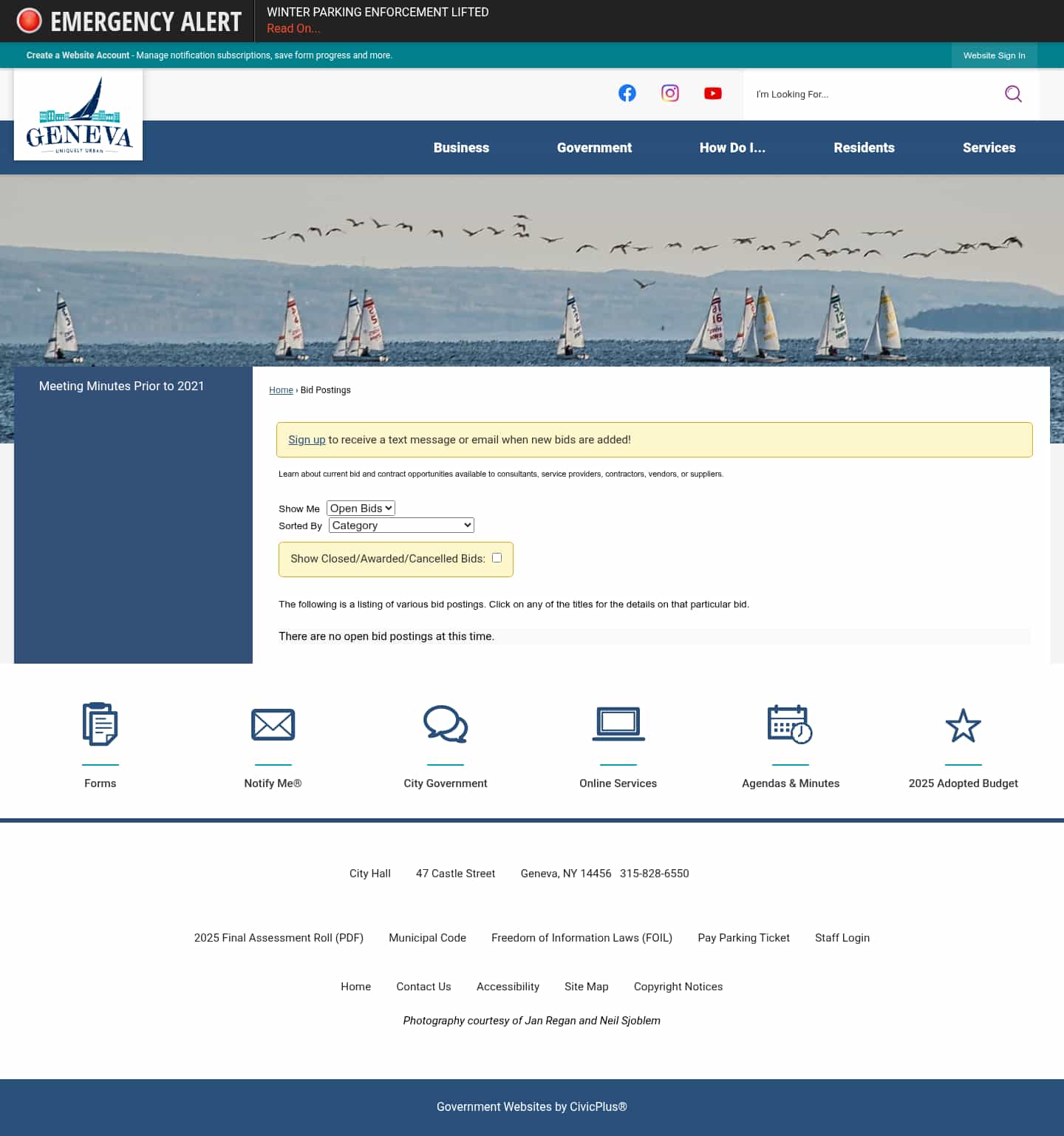Check Show Closed/Awarded/Cancelled Bids
Image resolution: width=1064 pixels, height=1136 pixels.
coord(497,558)
